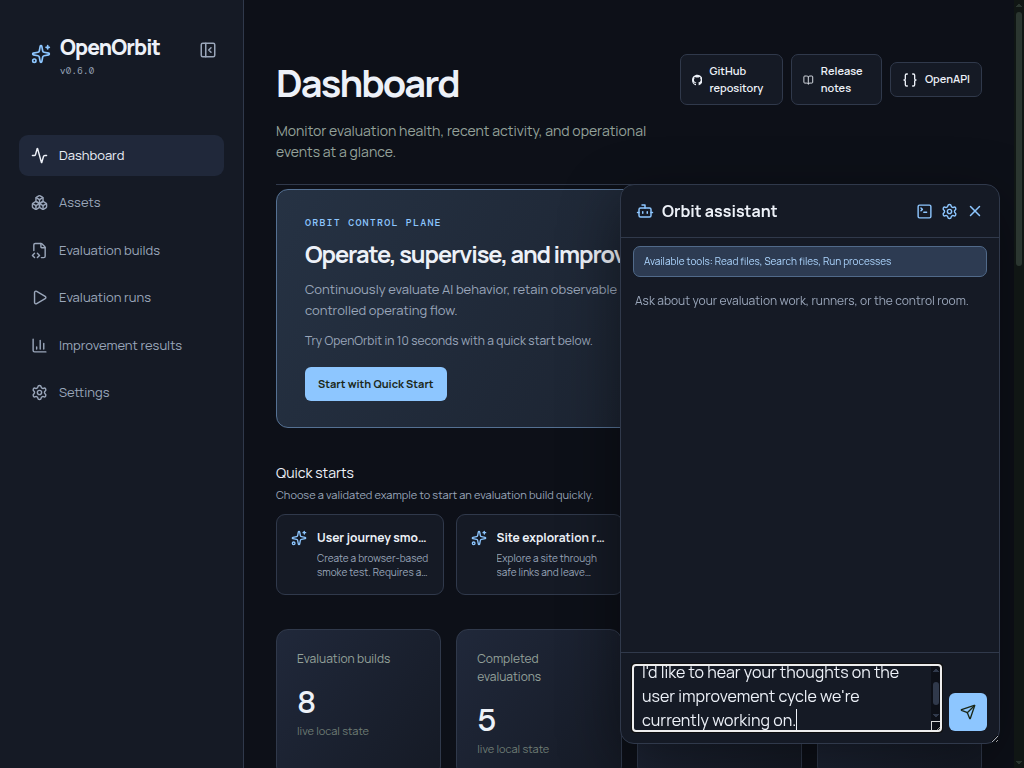
Task: Click the Evaluation runs play icon
Action: point(40,298)
